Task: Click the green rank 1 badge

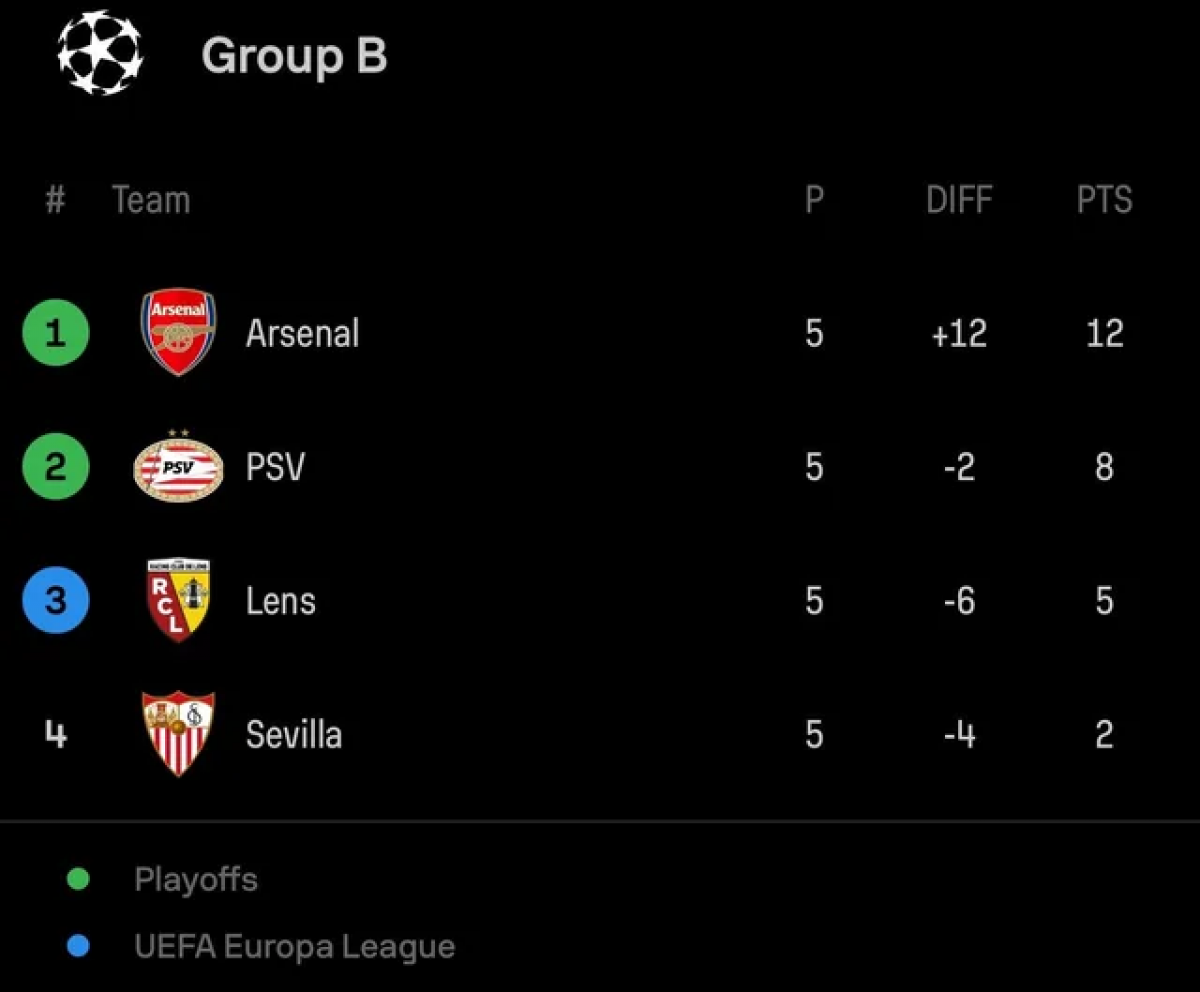Action: [x=56, y=332]
